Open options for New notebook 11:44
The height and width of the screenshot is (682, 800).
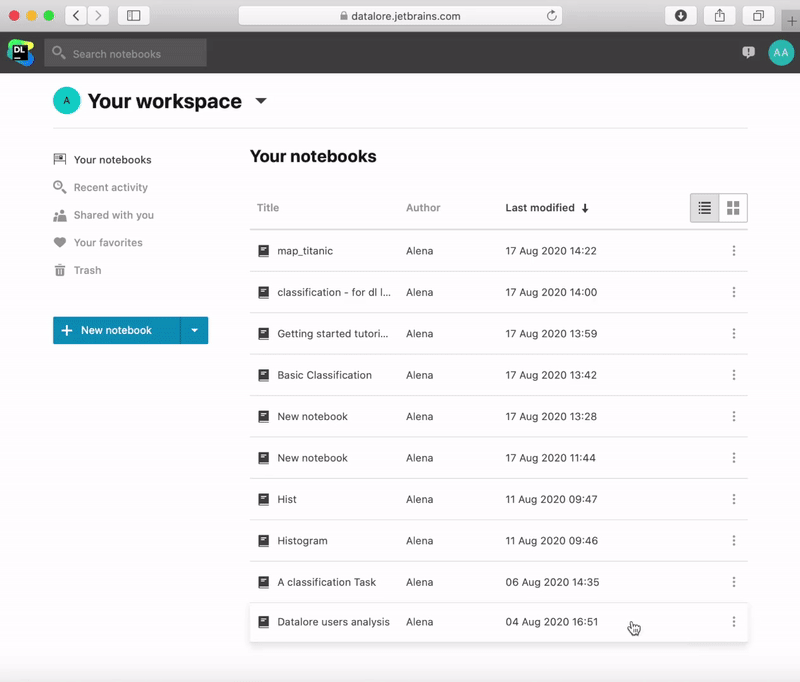point(734,458)
